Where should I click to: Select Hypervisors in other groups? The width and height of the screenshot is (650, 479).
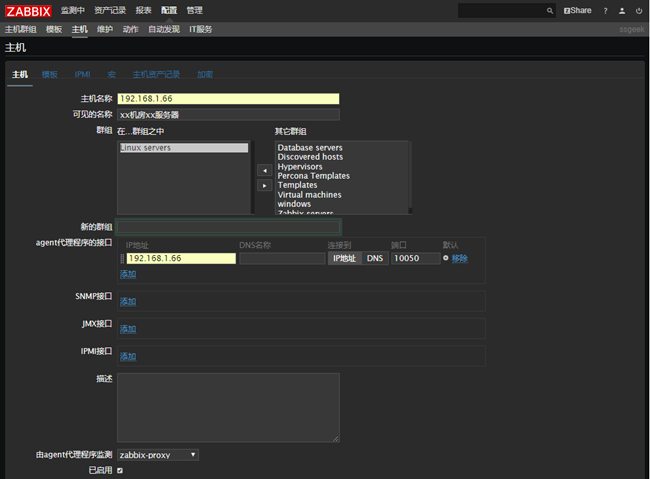click(x=300, y=167)
